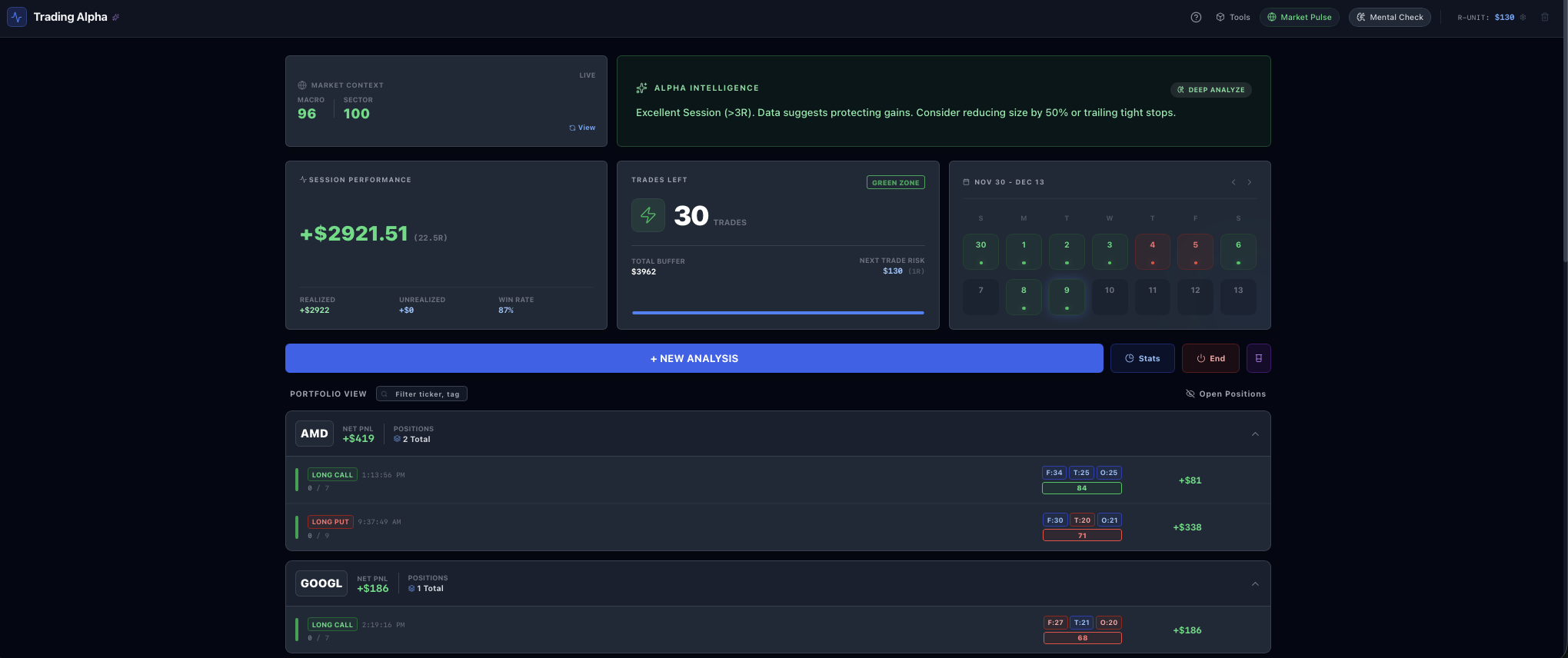The height and width of the screenshot is (658, 1568).
Task: Click the search magnifier icon in filter field
Action: tap(385, 394)
